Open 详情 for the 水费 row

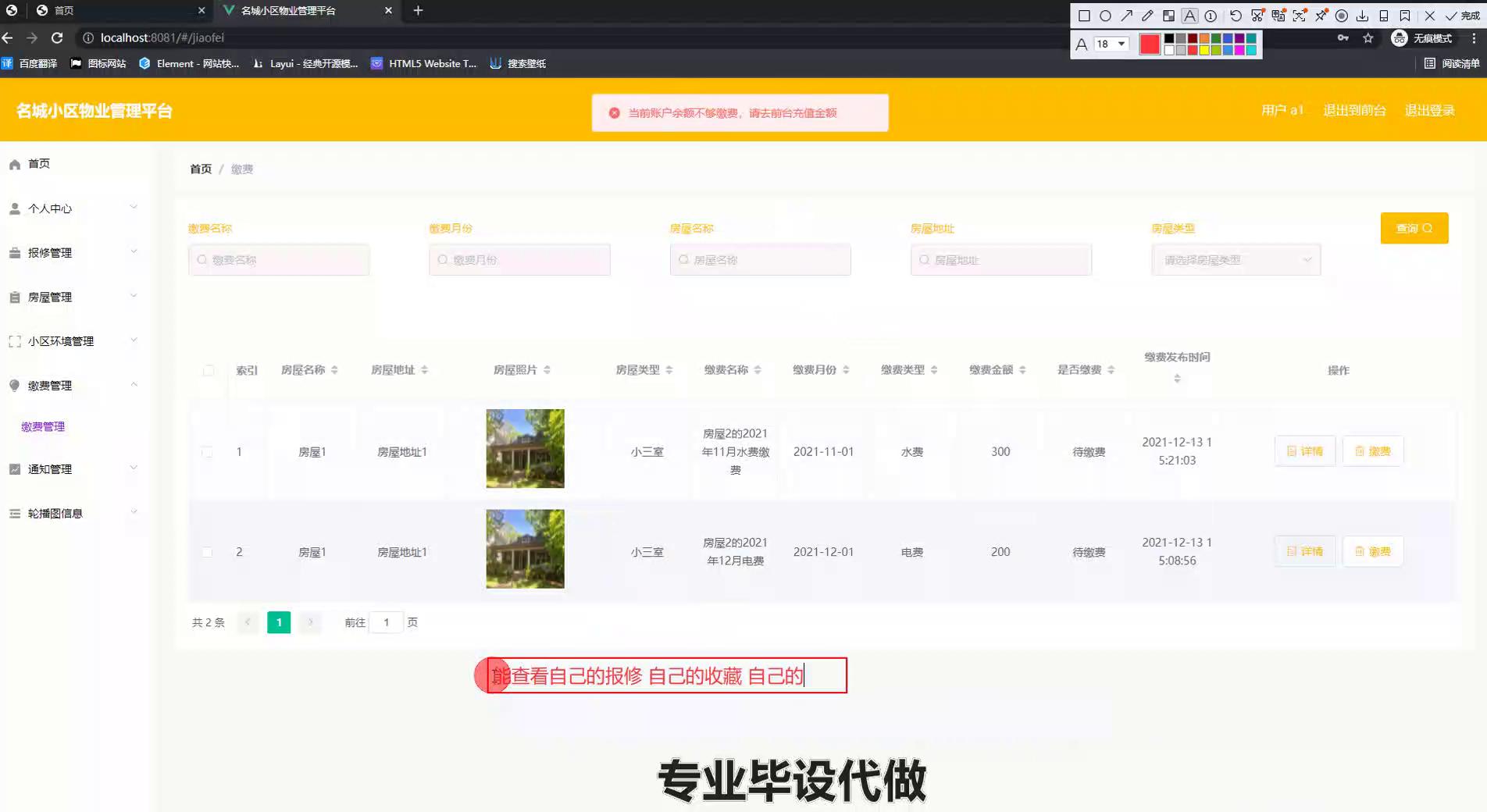coord(1305,451)
